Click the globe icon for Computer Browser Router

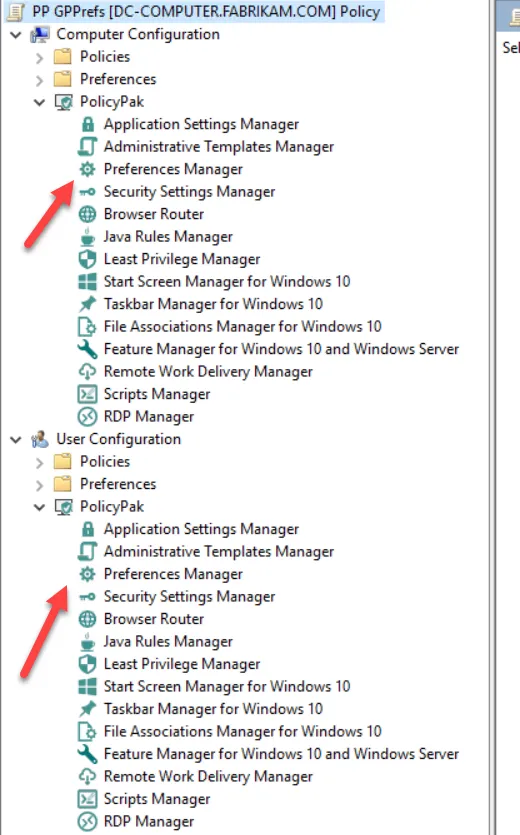coord(87,214)
